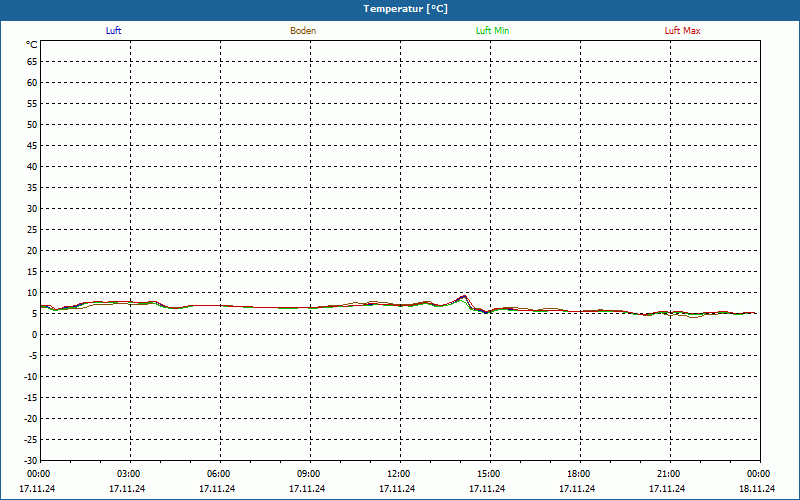Click the 21:00 time axis label
Viewport: 800px width, 500px height.
pos(668,474)
